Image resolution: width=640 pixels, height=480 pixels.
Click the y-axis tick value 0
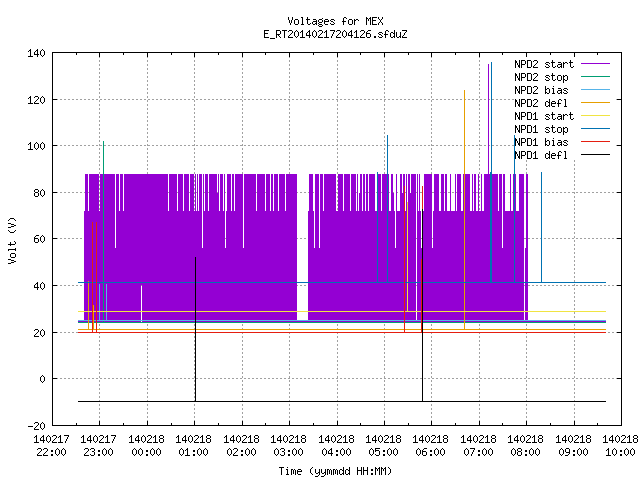[42, 379]
